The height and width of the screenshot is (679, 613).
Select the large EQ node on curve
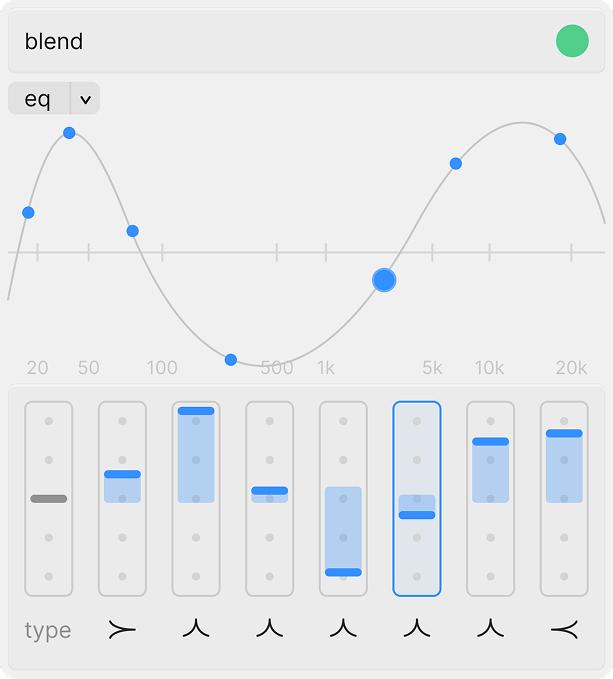(x=384, y=280)
